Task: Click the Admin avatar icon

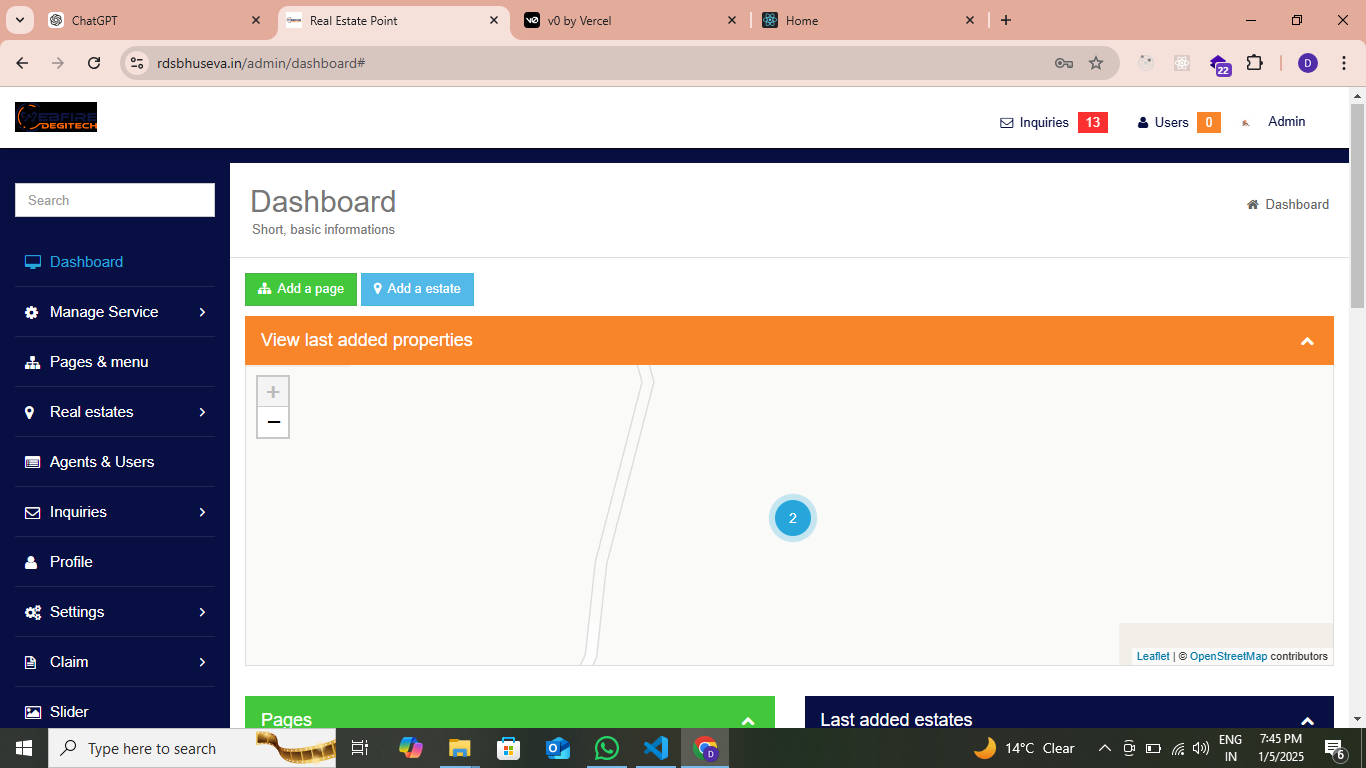Action: click(x=1246, y=123)
